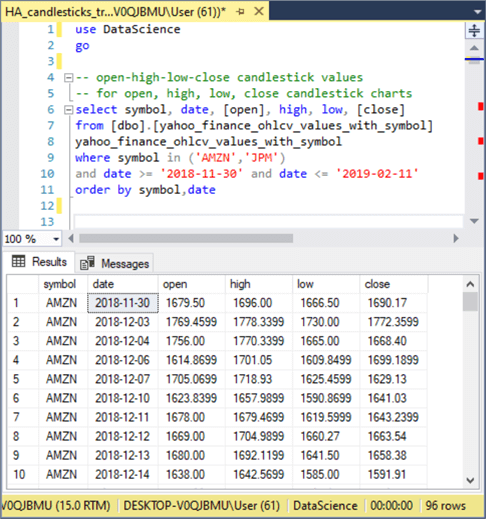Pin the HA_candlesticks query tab
The height and width of the screenshot is (519, 486).
point(240,12)
